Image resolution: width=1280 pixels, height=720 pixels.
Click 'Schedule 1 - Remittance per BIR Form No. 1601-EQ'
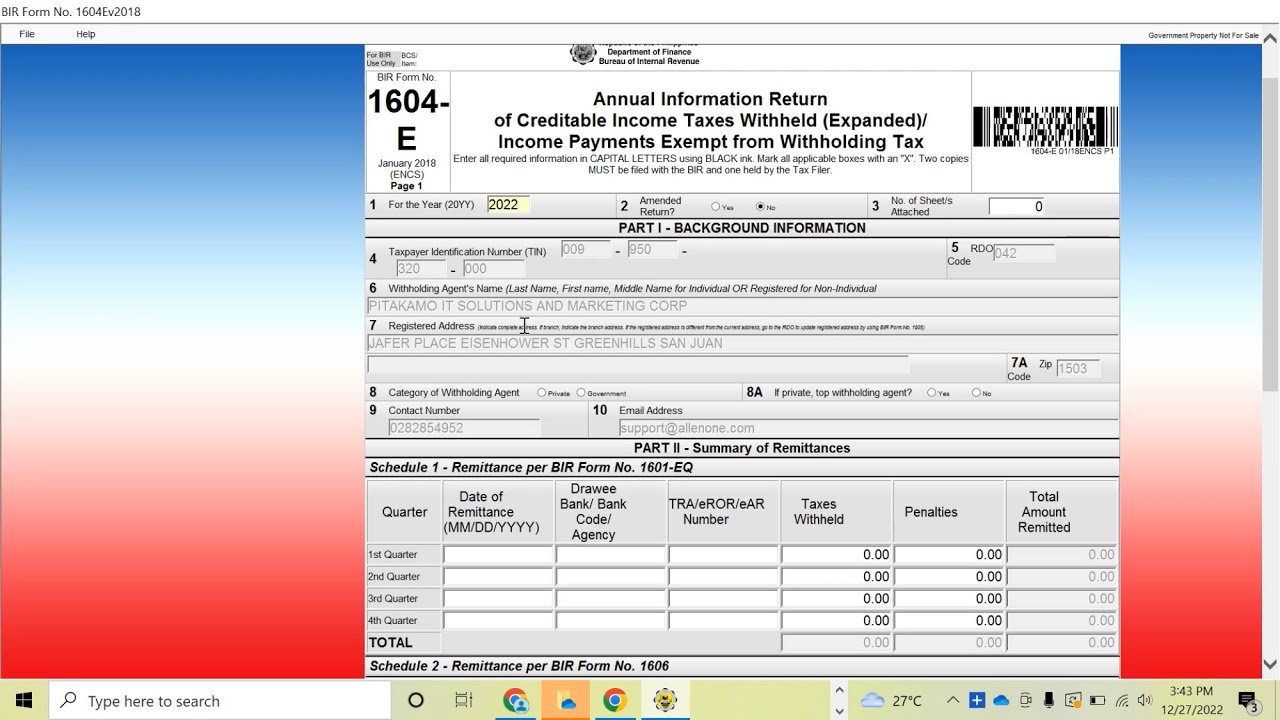pyautogui.click(x=531, y=468)
